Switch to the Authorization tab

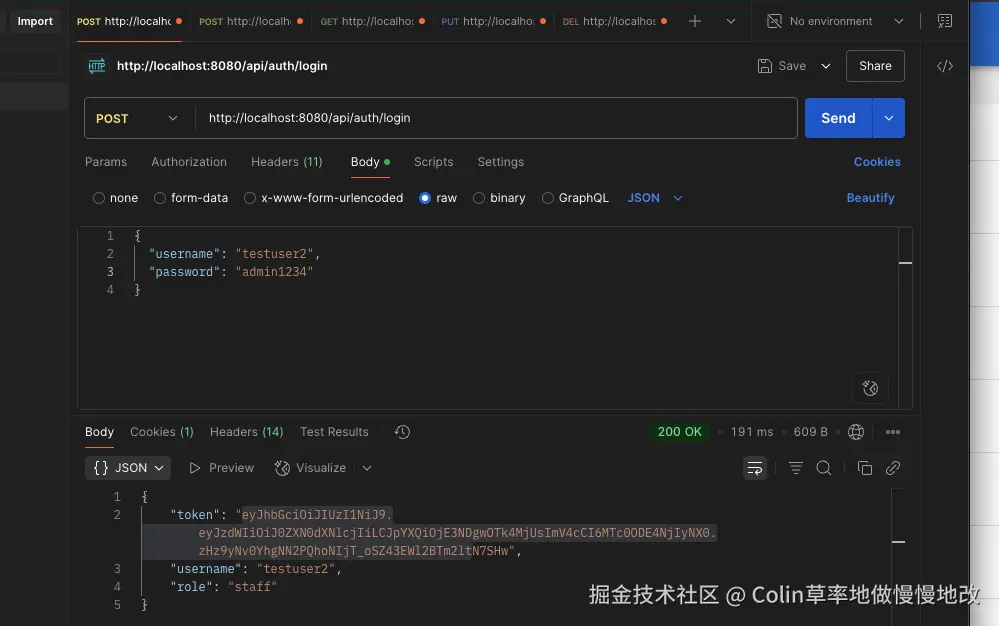pos(189,162)
